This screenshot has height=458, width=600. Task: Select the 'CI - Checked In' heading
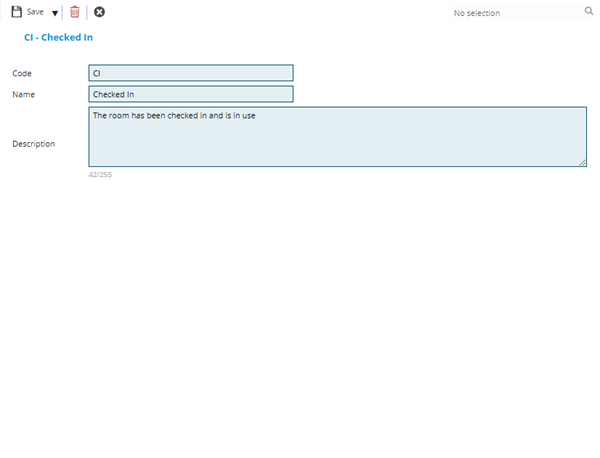coord(58,37)
